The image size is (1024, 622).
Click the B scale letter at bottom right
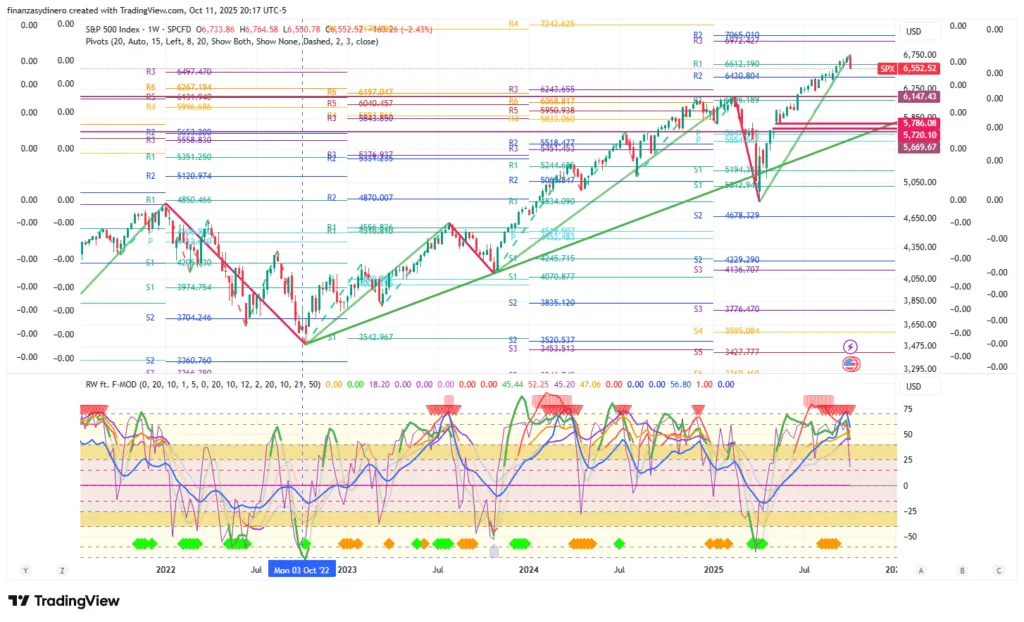[961, 570]
